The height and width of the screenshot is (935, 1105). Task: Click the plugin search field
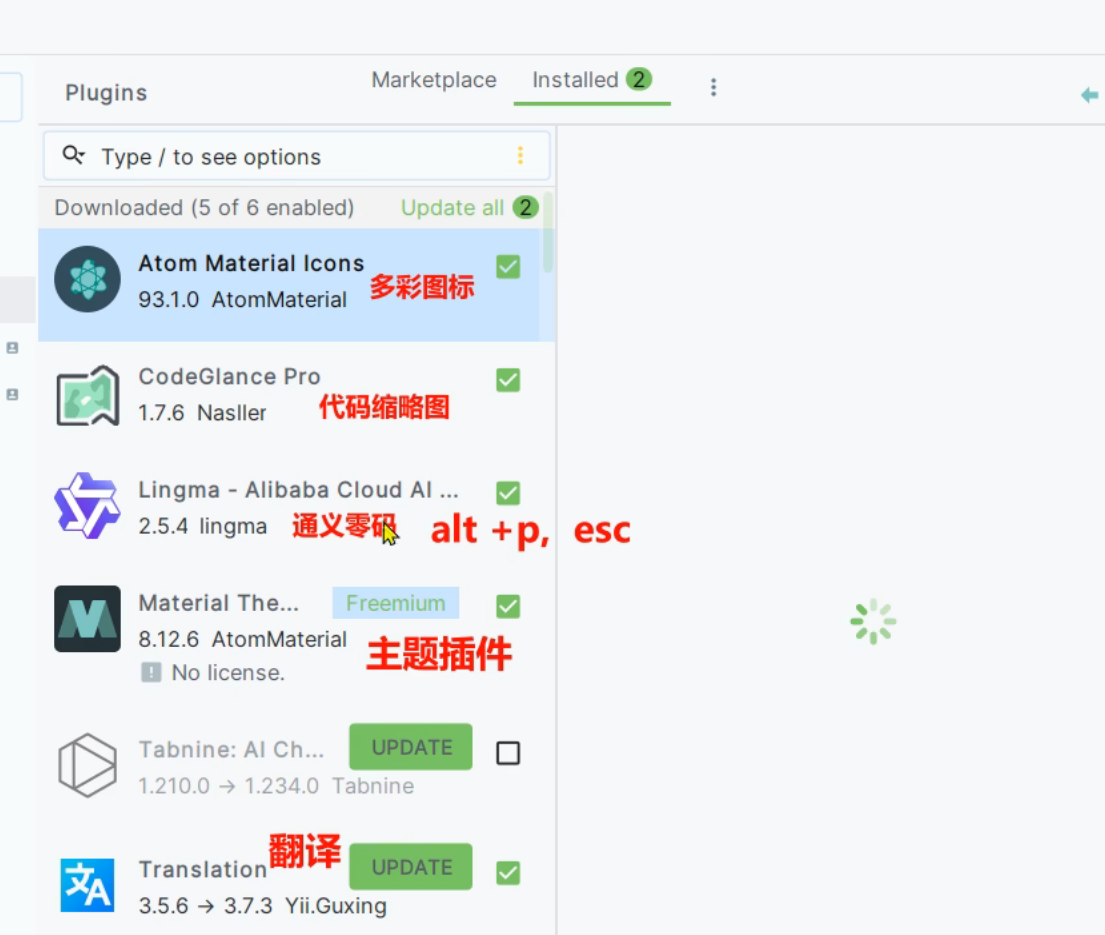pyautogui.click(x=296, y=156)
